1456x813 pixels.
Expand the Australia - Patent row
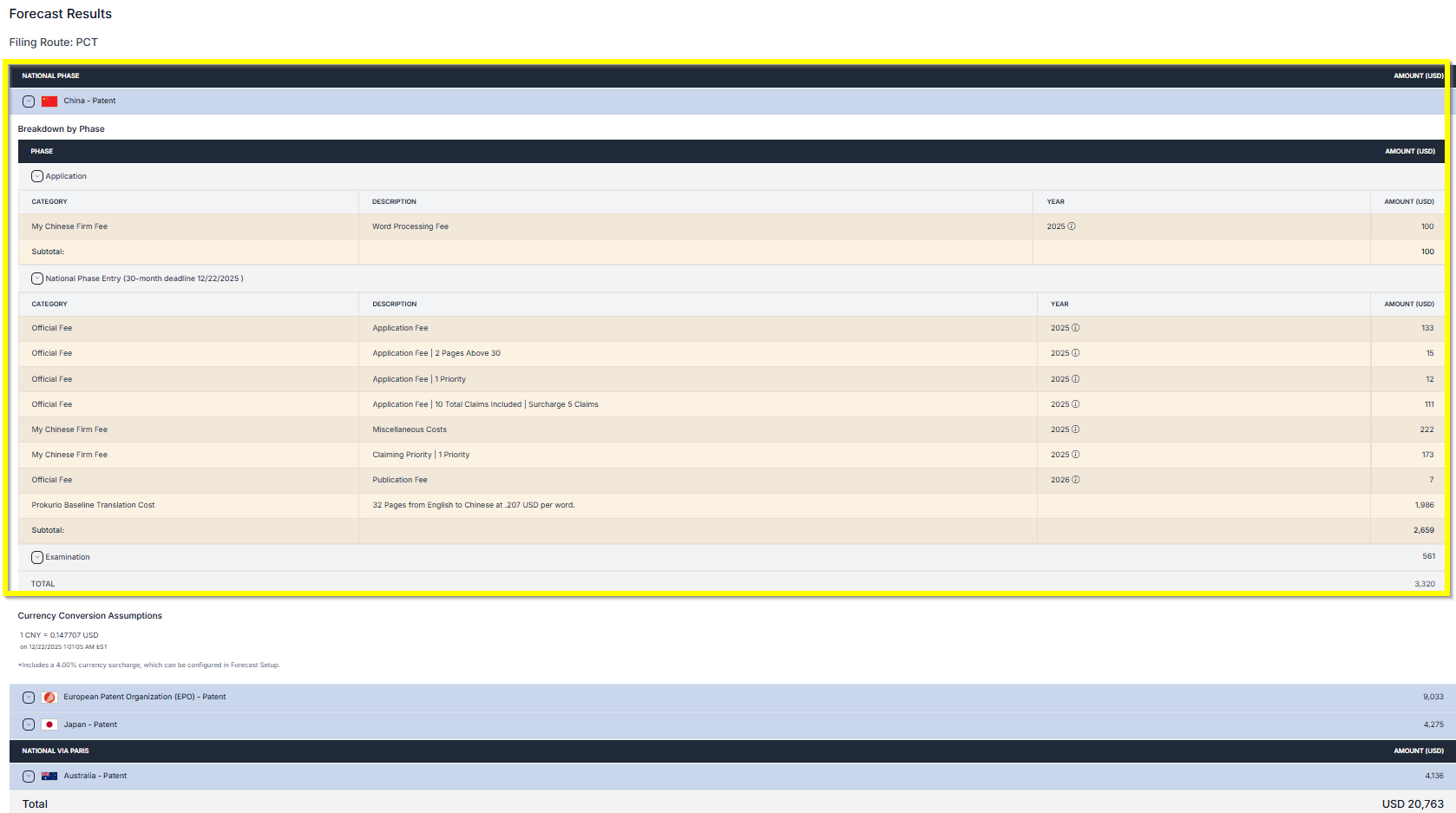tap(29, 776)
